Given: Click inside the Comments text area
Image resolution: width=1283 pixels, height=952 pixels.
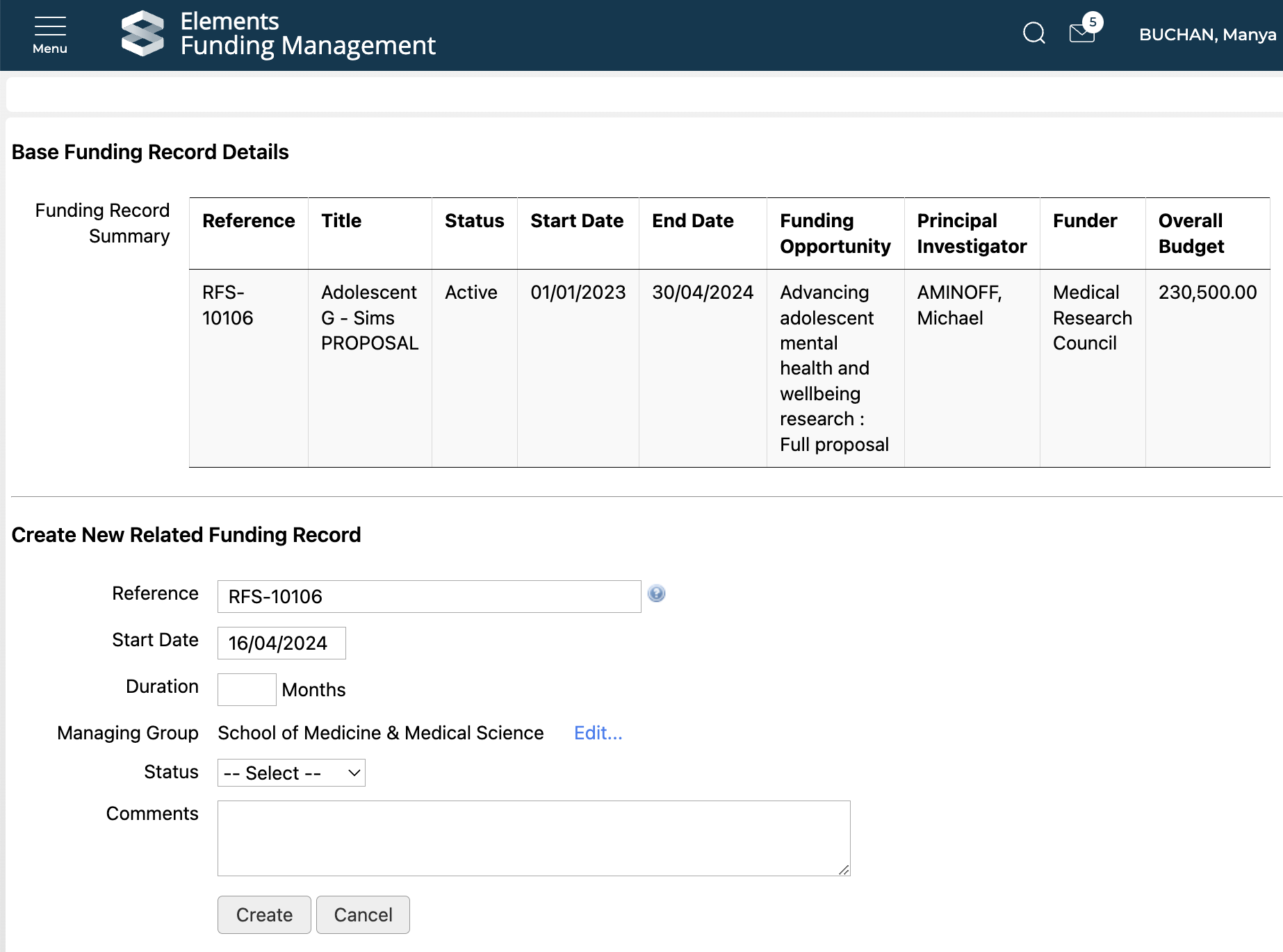Looking at the screenshot, I should click(x=533, y=838).
